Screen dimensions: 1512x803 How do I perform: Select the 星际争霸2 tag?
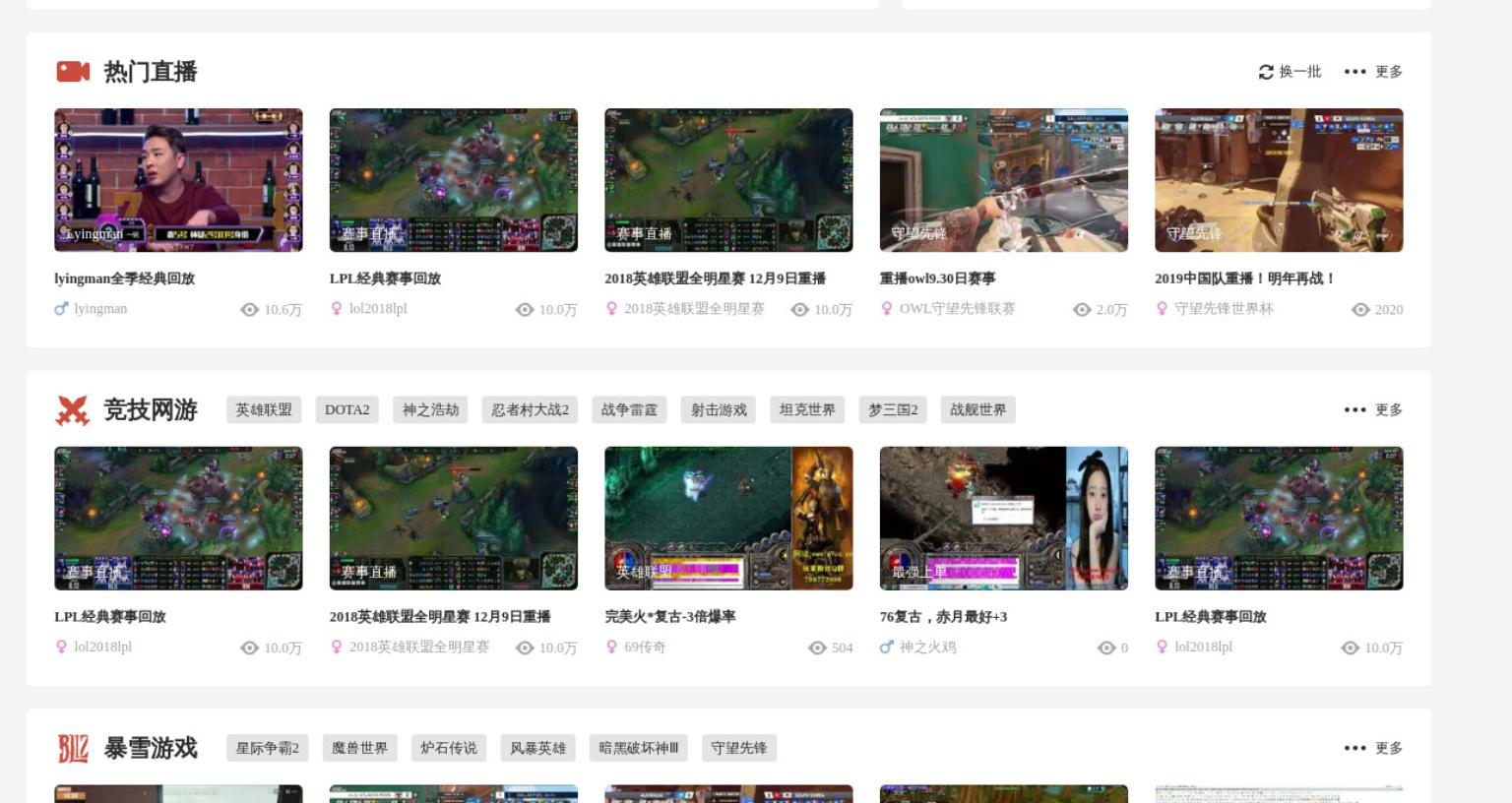268,749
